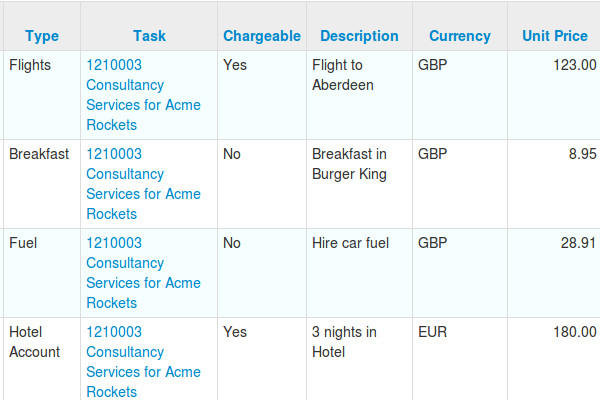The image size is (600, 400).
Task: Open the task link in Hotel Account row
Action: 143,362
